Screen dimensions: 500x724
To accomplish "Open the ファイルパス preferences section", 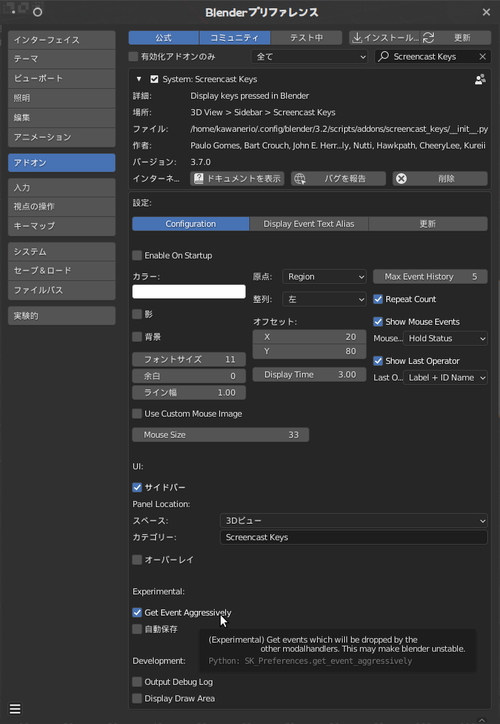I will 62,290.
